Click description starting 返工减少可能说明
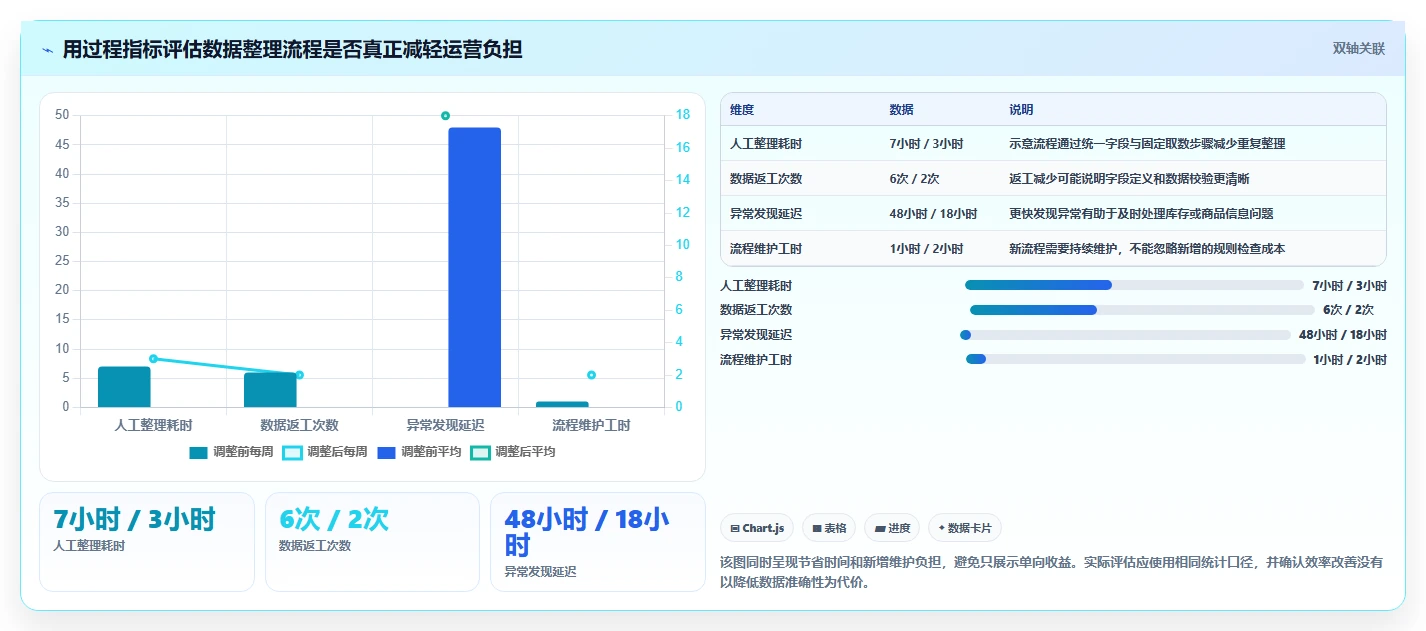The image size is (1426, 631). tap(1129, 179)
